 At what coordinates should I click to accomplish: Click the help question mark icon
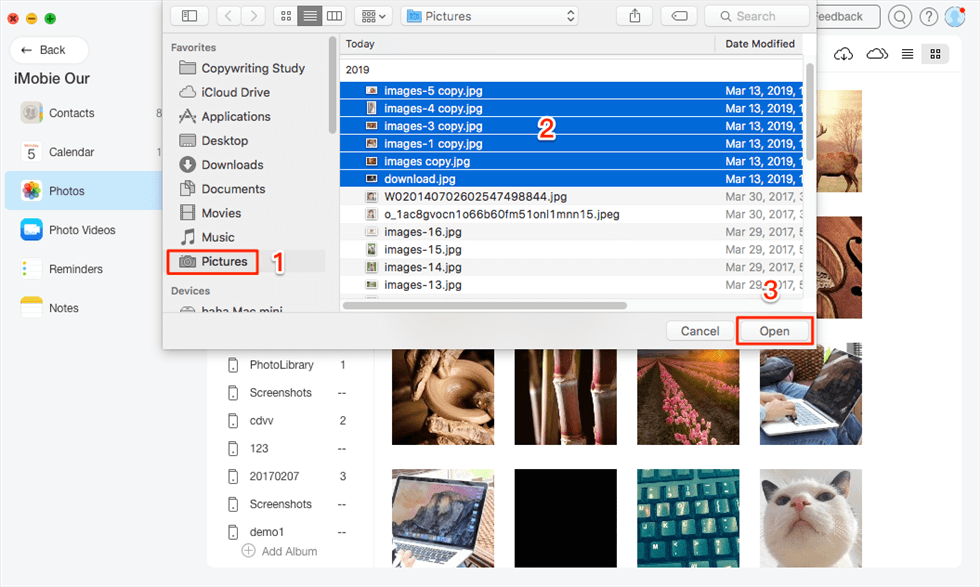pos(928,17)
